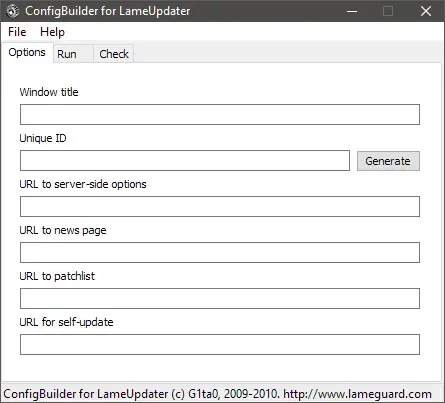Viewport: 445px width, 403px height.
Task: Minimize the ConfigBuilder window
Action: [352, 11]
